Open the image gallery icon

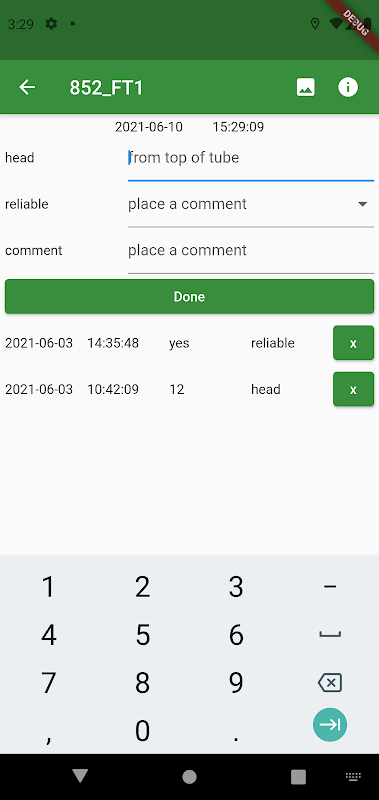click(306, 87)
